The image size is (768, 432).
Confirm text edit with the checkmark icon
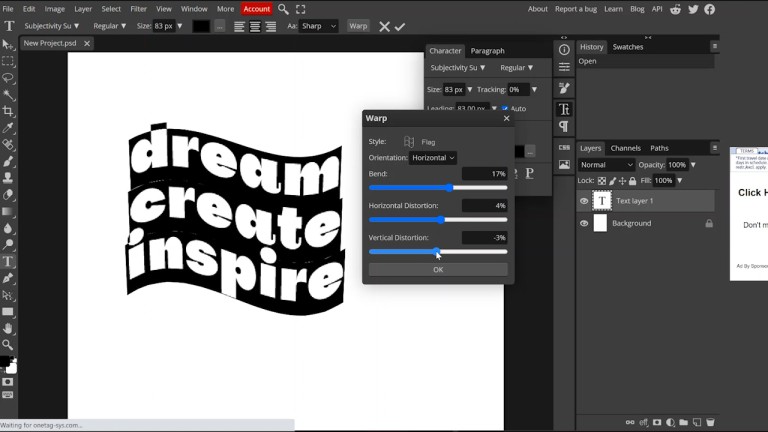[400, 26]
